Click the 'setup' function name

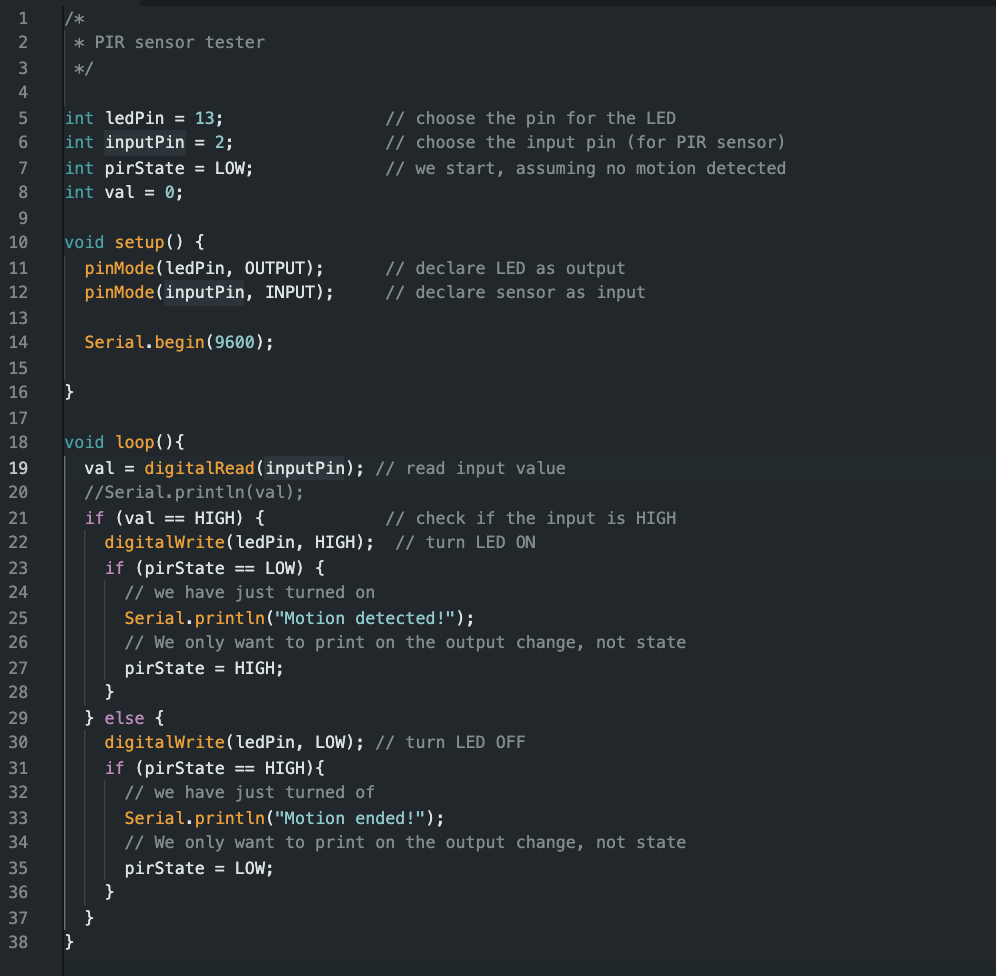(139, 243)
